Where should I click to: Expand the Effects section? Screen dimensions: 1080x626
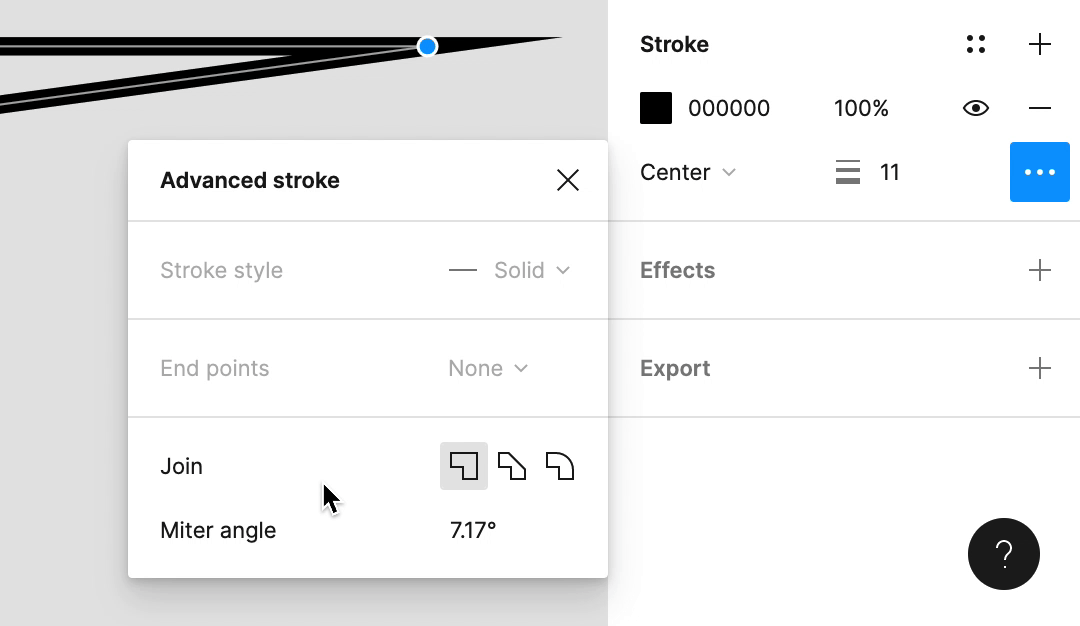click(x=1040, y=270)
